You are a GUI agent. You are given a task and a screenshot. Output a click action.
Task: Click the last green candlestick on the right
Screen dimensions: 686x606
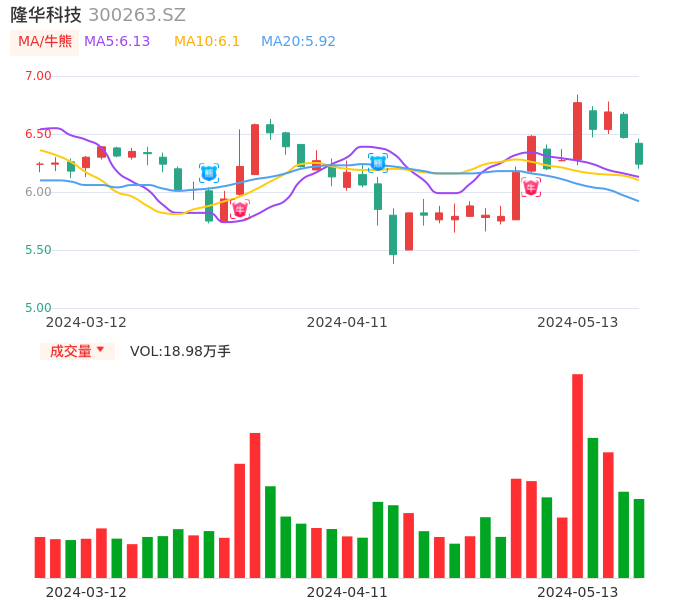[639, 153]
